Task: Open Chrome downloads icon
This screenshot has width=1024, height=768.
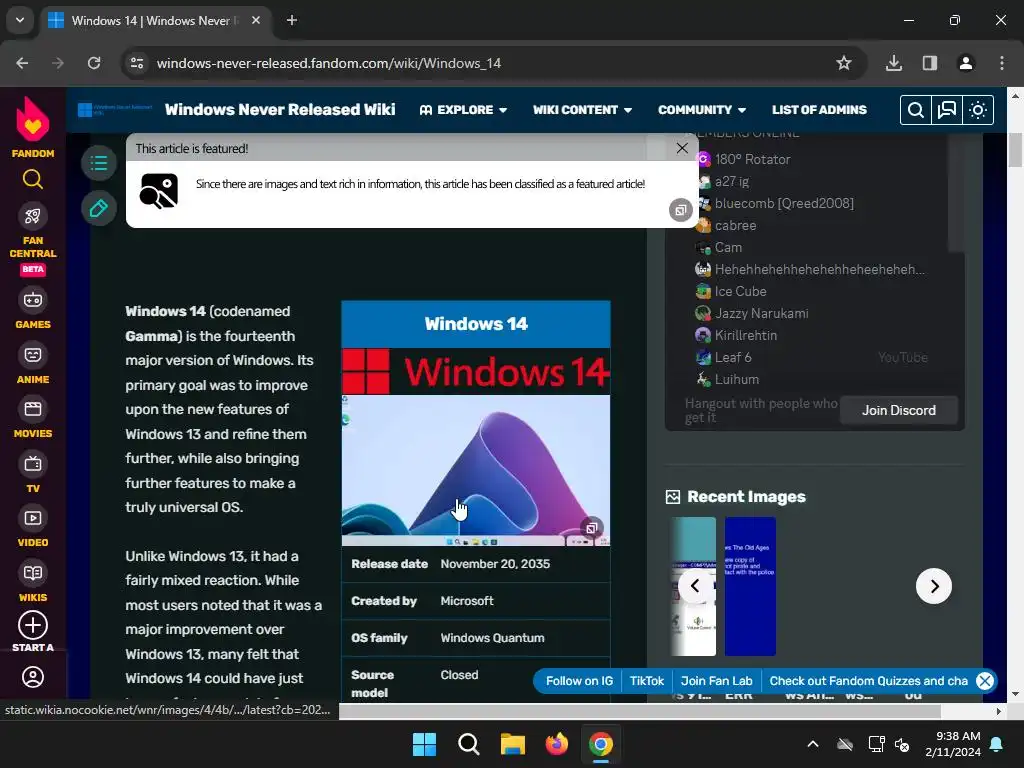Action: (894, 63)
